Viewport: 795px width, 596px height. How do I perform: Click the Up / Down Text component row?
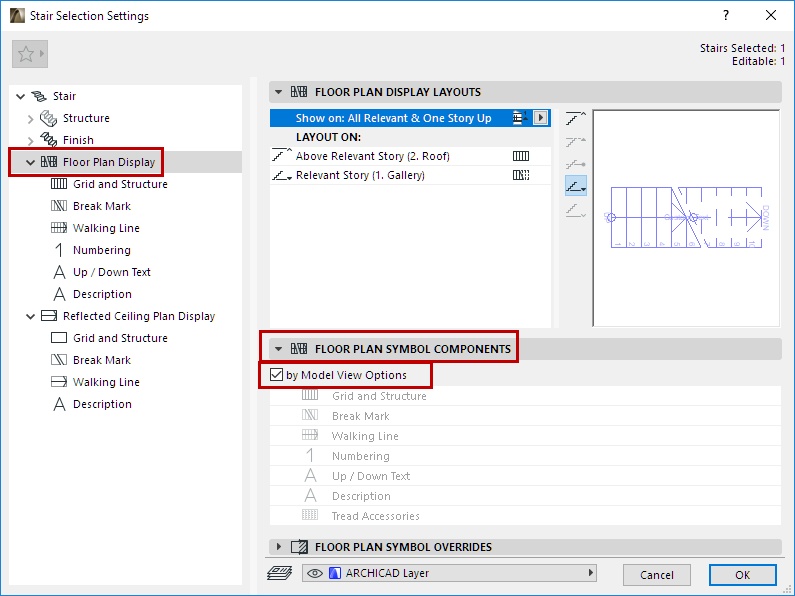coord(525,476)
